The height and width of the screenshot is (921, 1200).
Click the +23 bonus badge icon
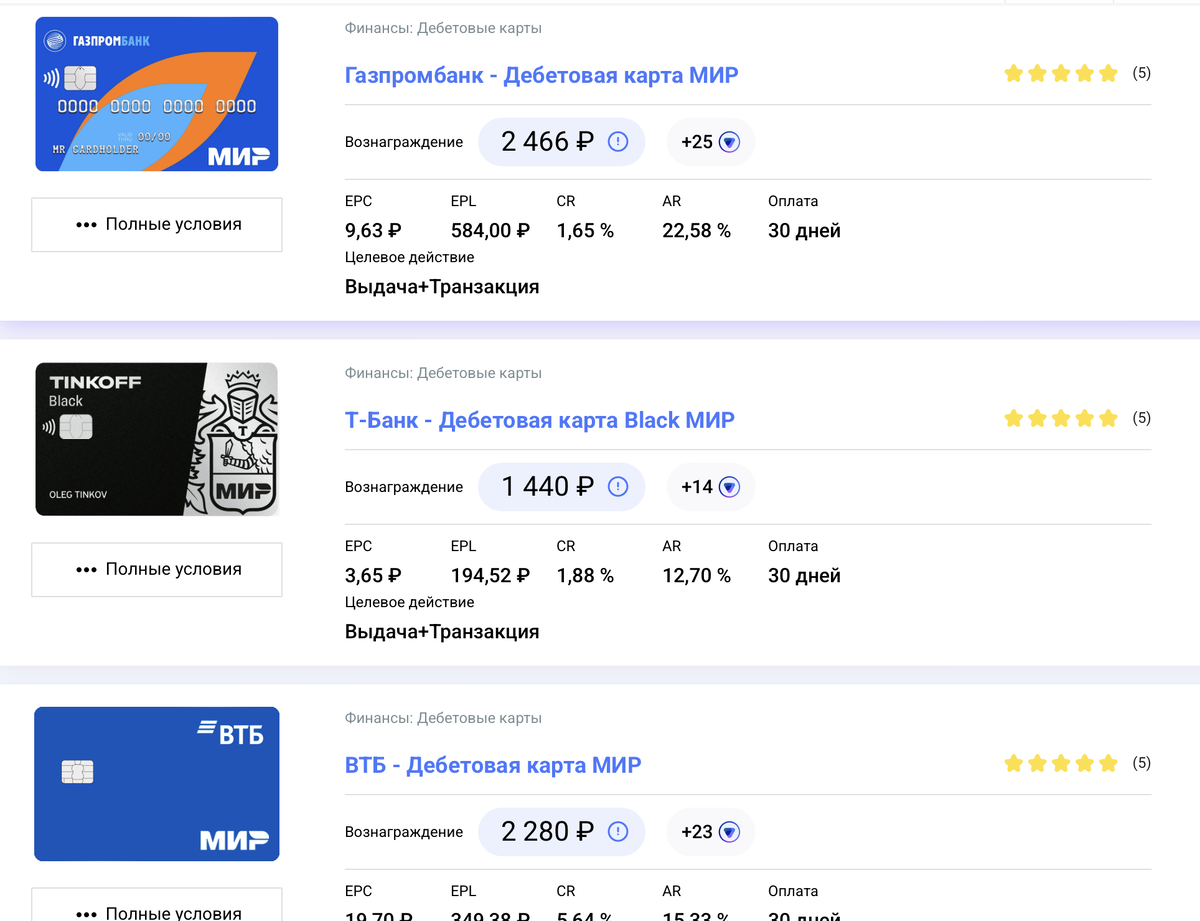point(729,832)
